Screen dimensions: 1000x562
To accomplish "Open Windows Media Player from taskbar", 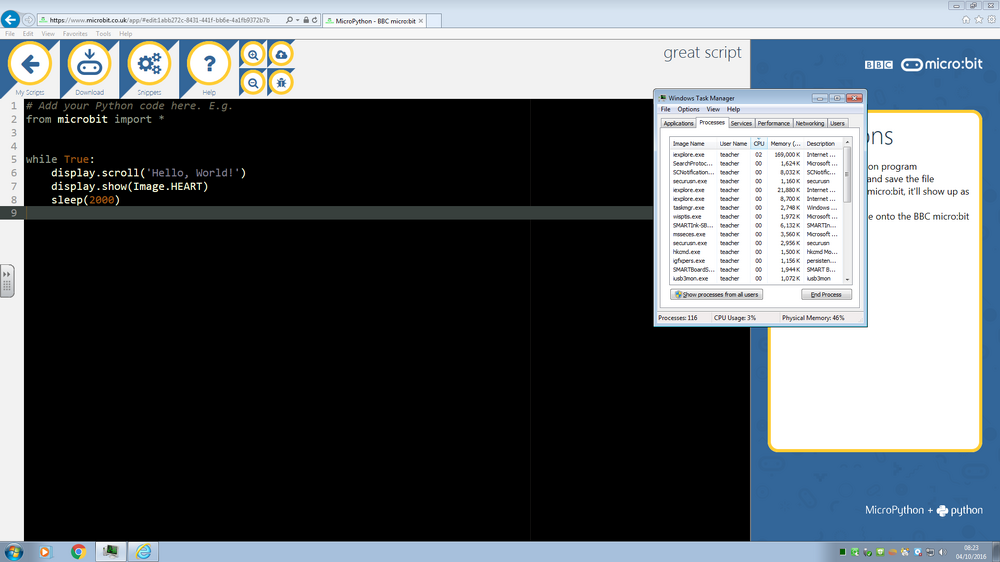I will [x=45, y=552].
